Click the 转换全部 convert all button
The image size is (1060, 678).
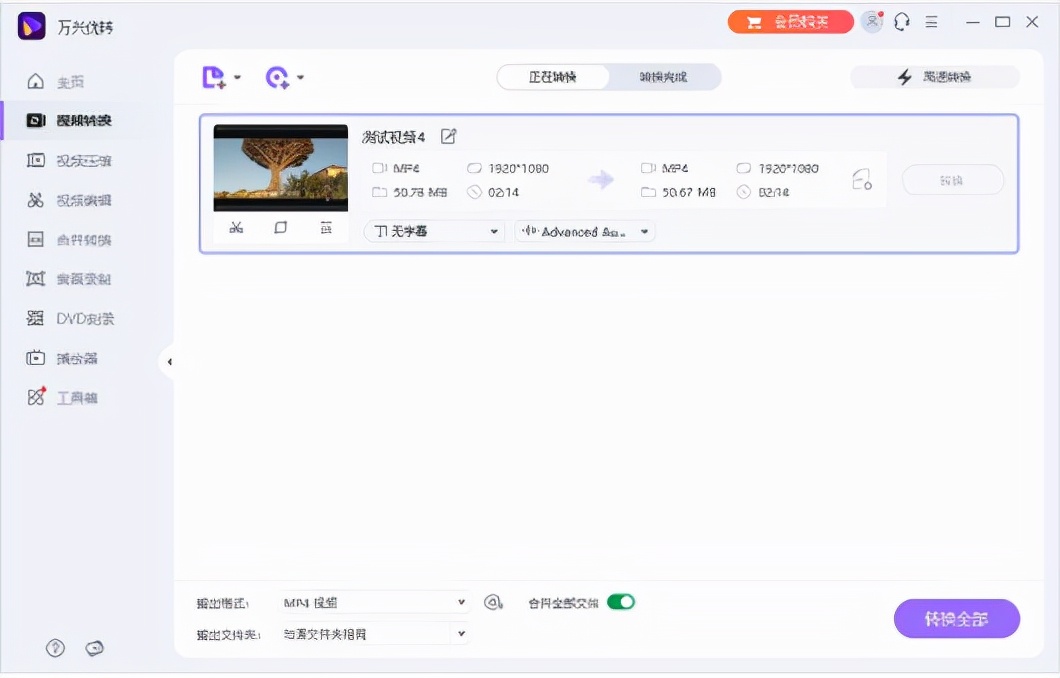click(956, 618)
